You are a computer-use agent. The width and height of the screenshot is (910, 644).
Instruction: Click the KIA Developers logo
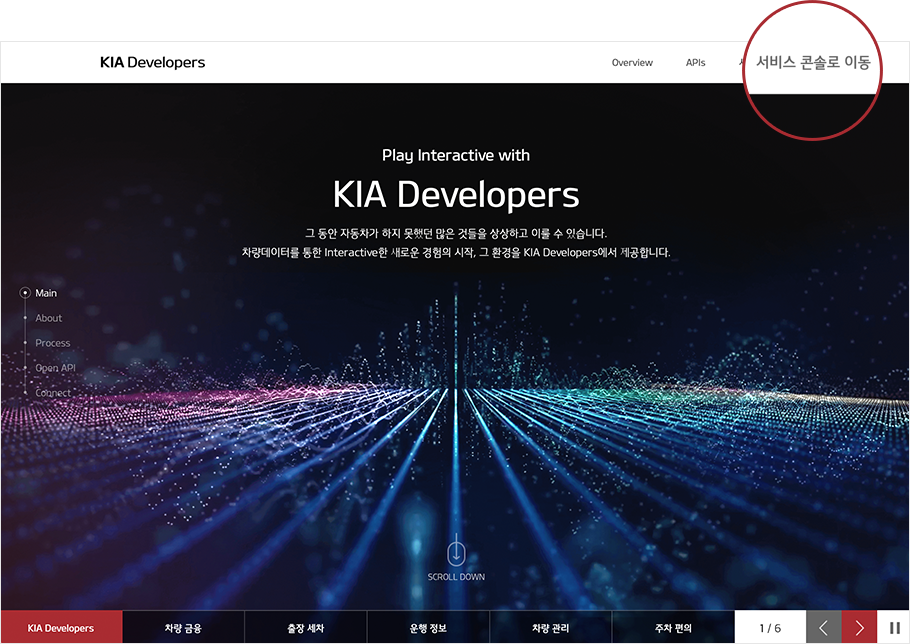tap(152, 62)
